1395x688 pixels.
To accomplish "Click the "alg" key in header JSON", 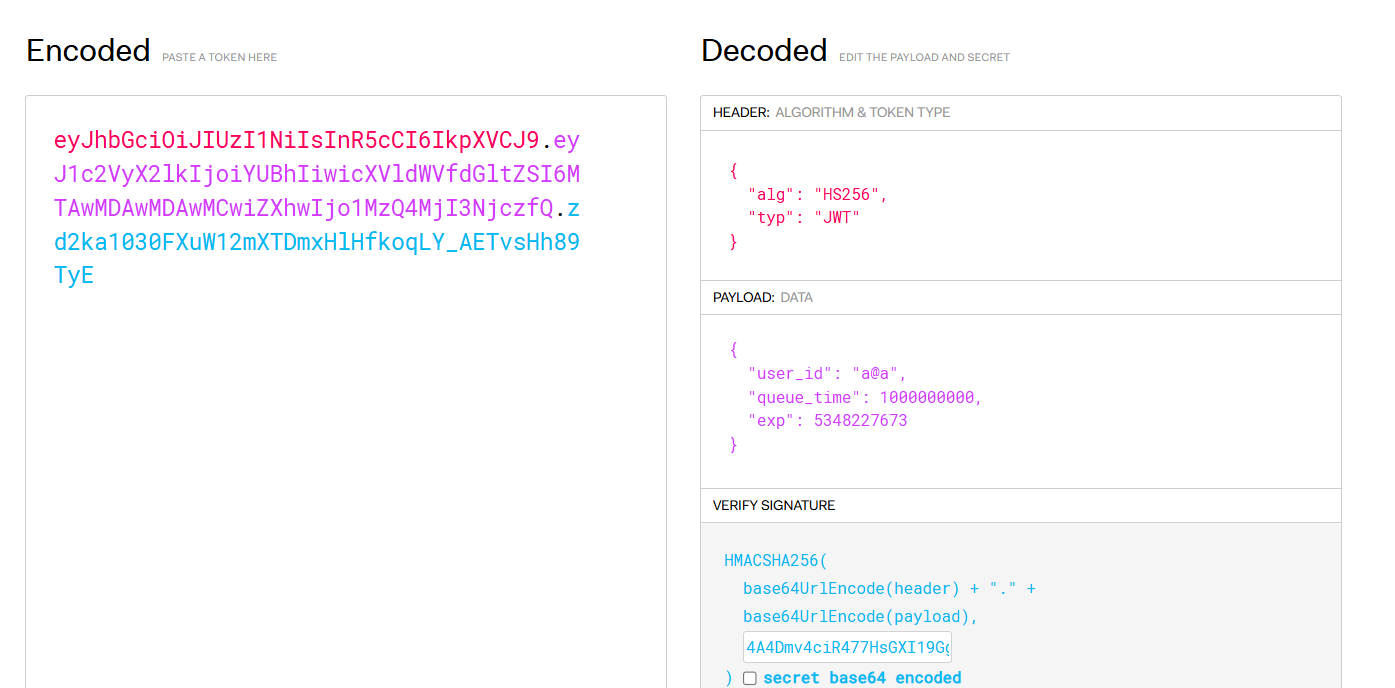I will click(772, 194).
